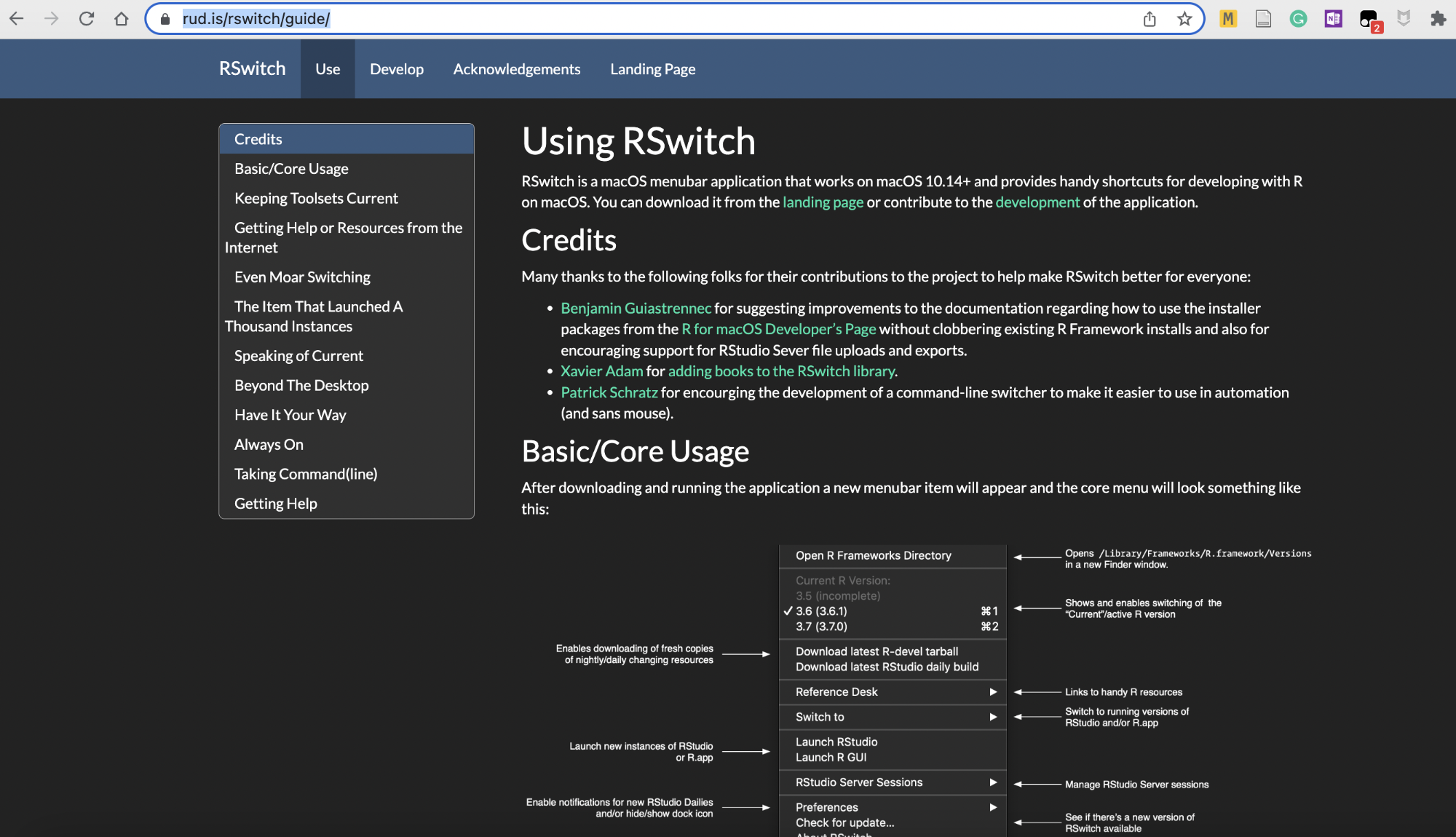Open Getting Help or Resources from the Internet

coord(347,237)
